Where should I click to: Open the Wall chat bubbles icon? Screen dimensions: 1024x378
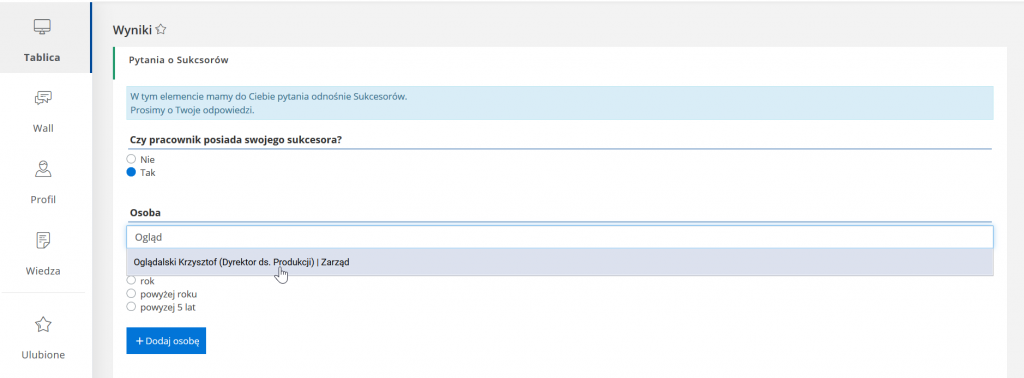42,98
